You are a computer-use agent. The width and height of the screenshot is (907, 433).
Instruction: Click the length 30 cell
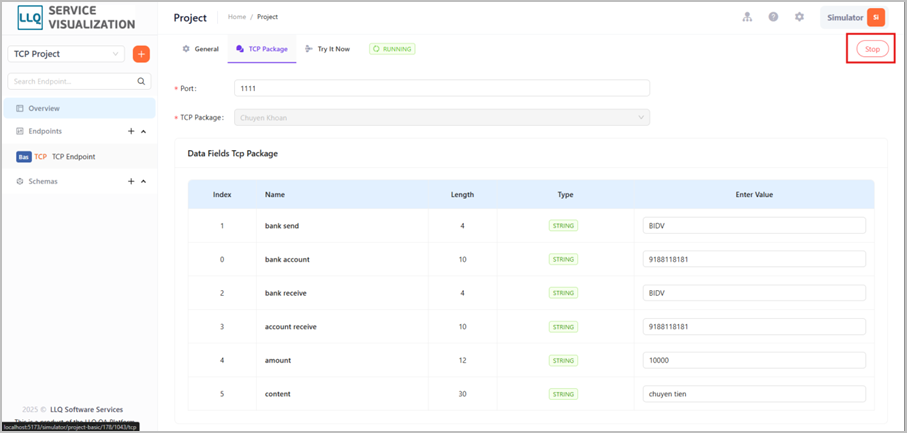(x=462, y=394)
